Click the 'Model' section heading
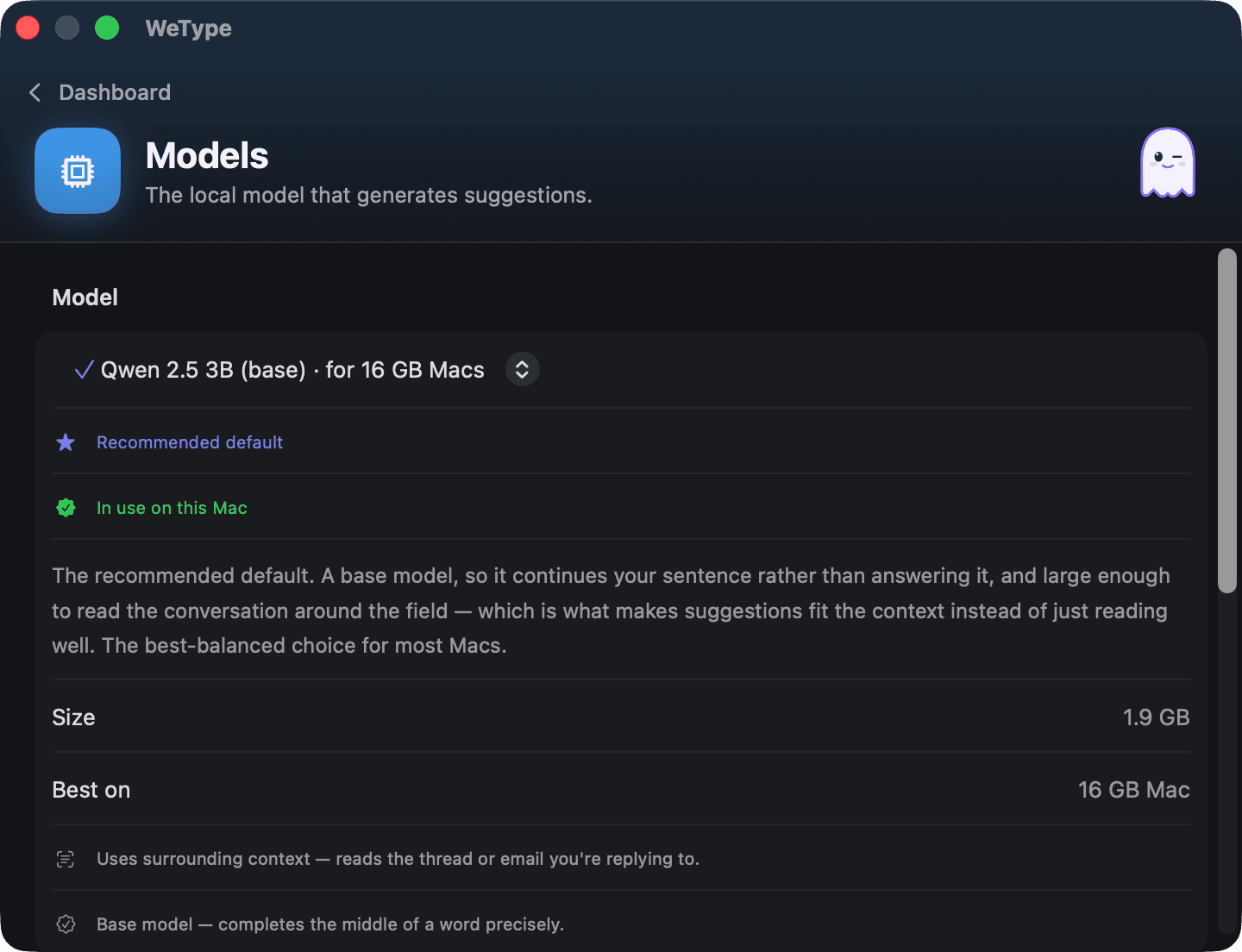This screenshot has width=1242, height=952. point(85,297)
